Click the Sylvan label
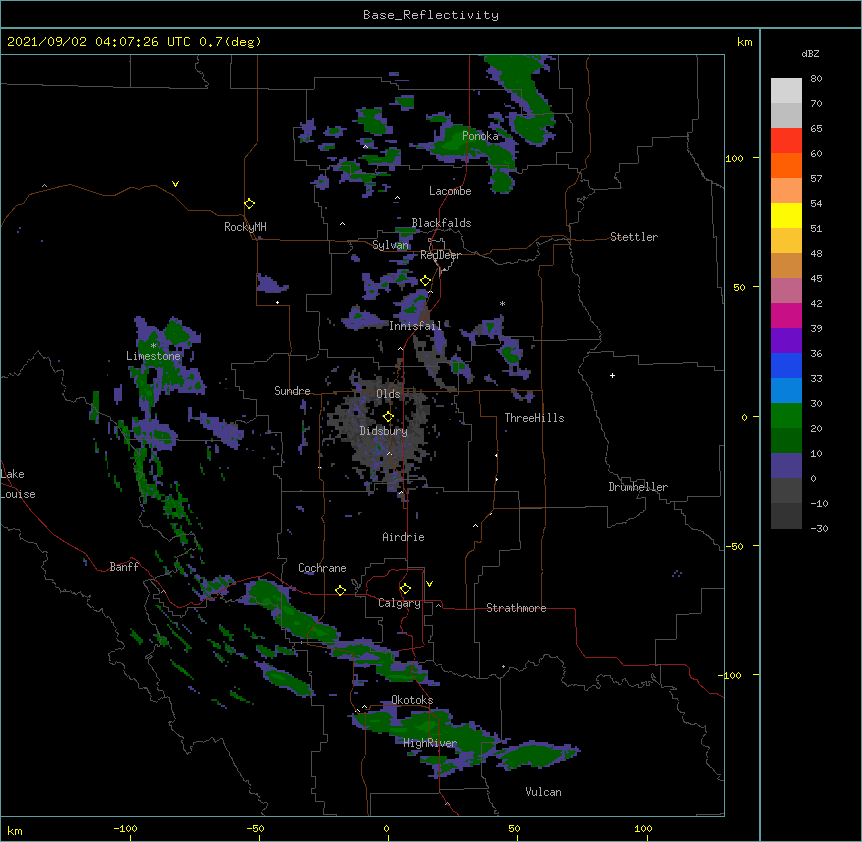862x842 pixels. (x=390, y=245)
